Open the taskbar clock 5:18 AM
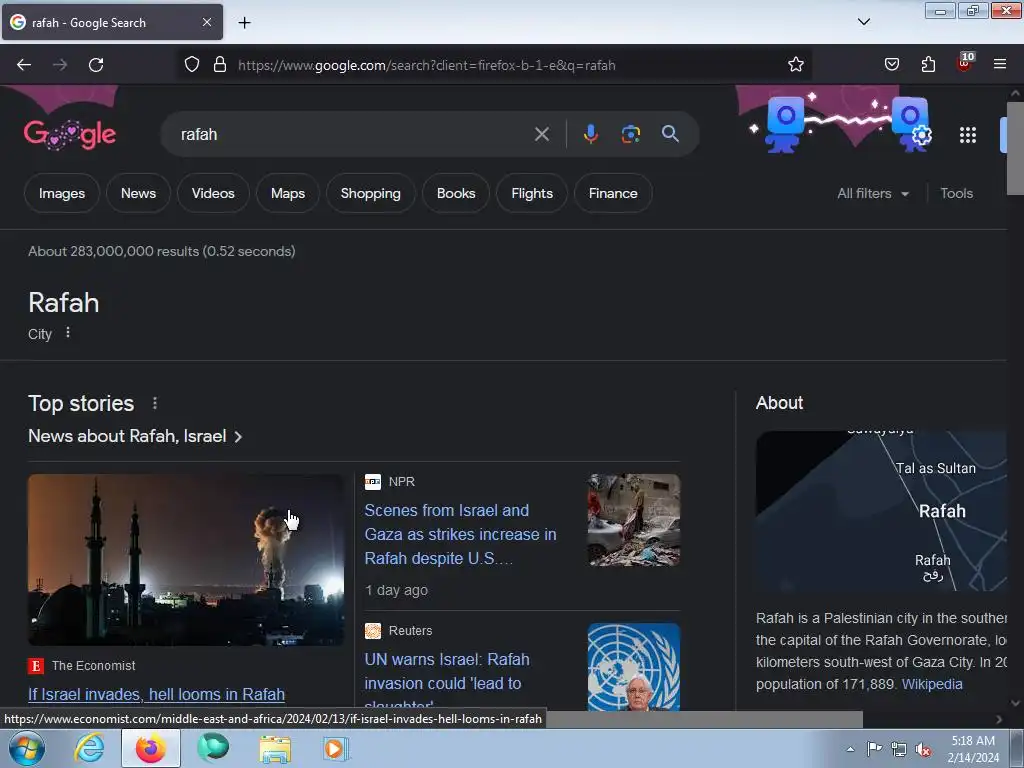 tap(973, 749)
